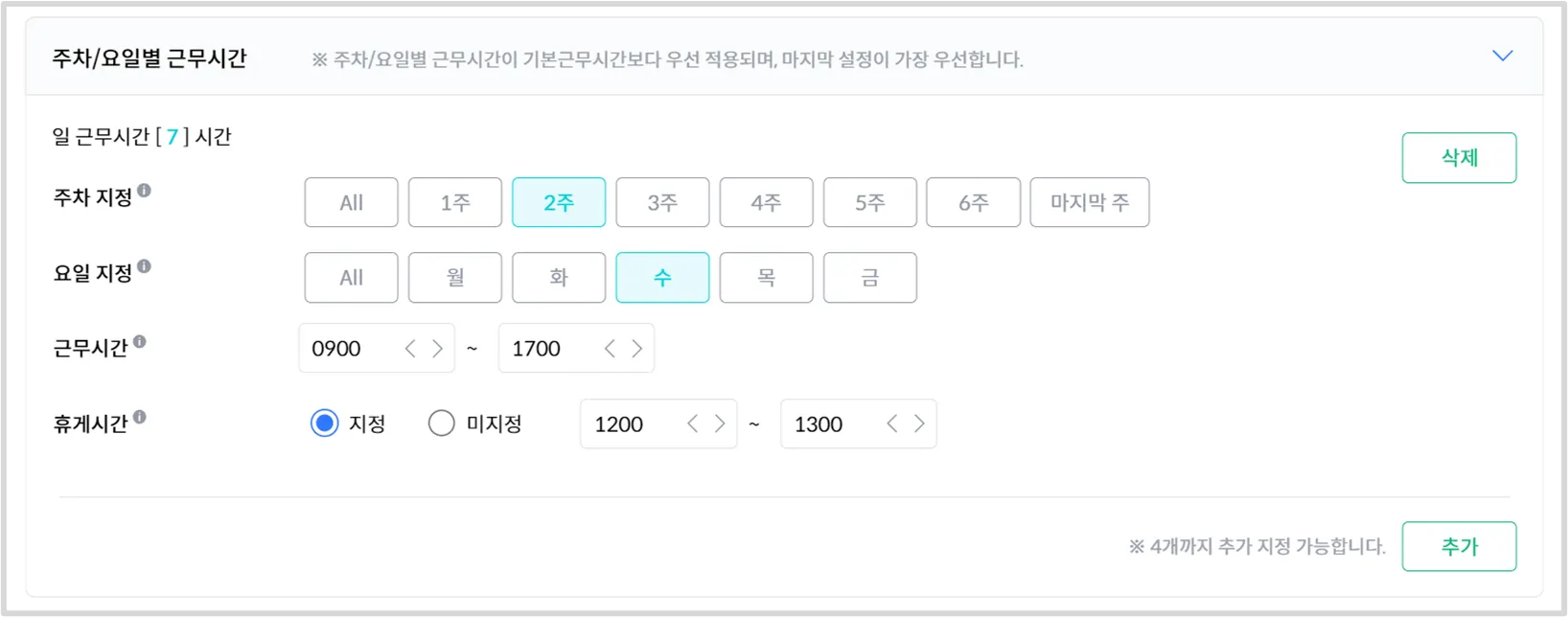
Task: Decrease work start time 0900 with left arrow
Action: click(410, 349)
